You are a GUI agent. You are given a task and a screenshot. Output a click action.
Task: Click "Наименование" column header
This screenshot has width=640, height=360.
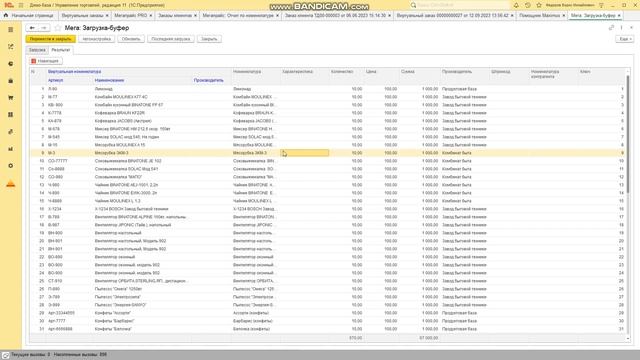click(109, 80)
